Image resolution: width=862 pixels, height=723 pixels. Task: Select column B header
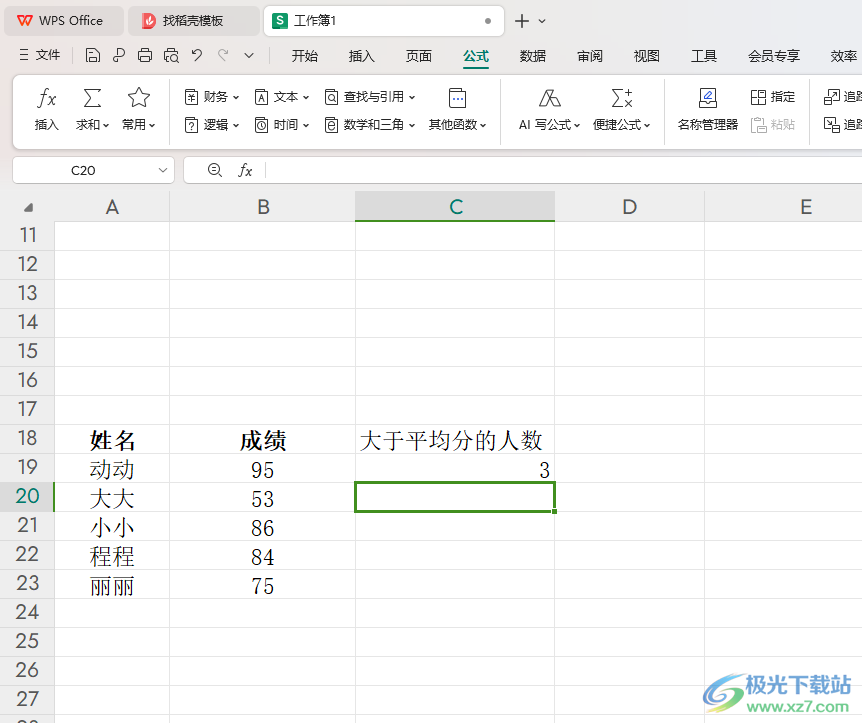(x=263, y=207)
